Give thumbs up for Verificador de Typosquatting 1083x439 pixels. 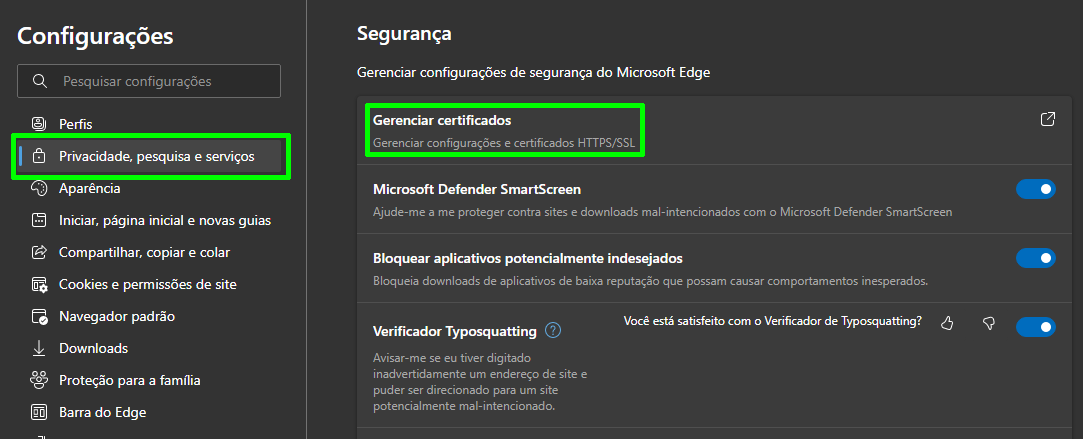coord(947,323)
